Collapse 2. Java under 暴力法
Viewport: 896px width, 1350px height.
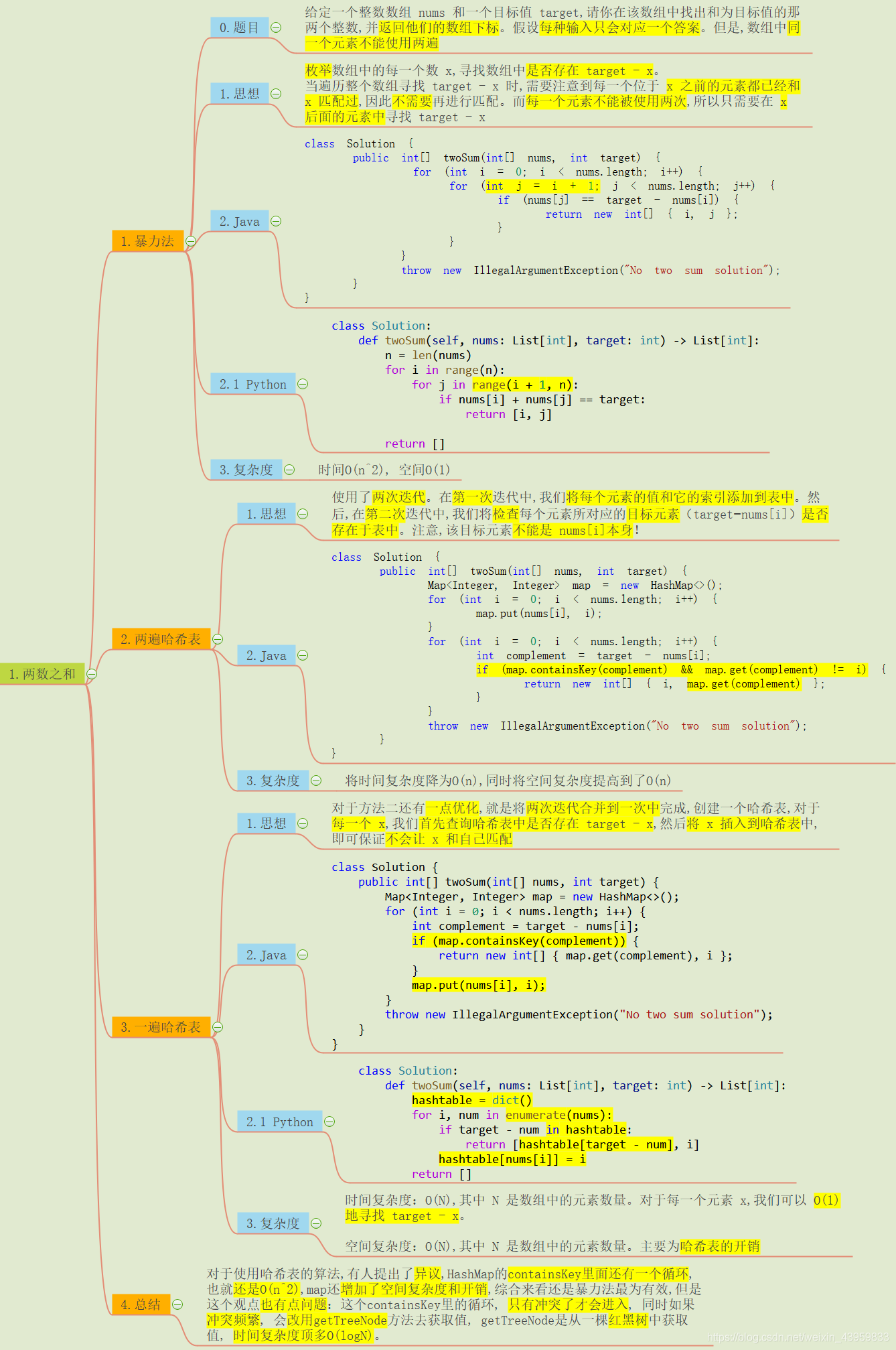pos(276,221)
